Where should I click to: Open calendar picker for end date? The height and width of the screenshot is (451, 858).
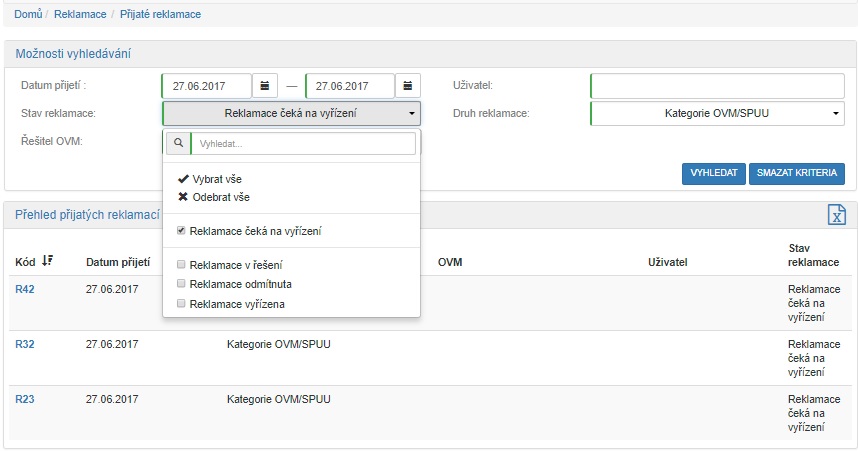coord(408,86)
